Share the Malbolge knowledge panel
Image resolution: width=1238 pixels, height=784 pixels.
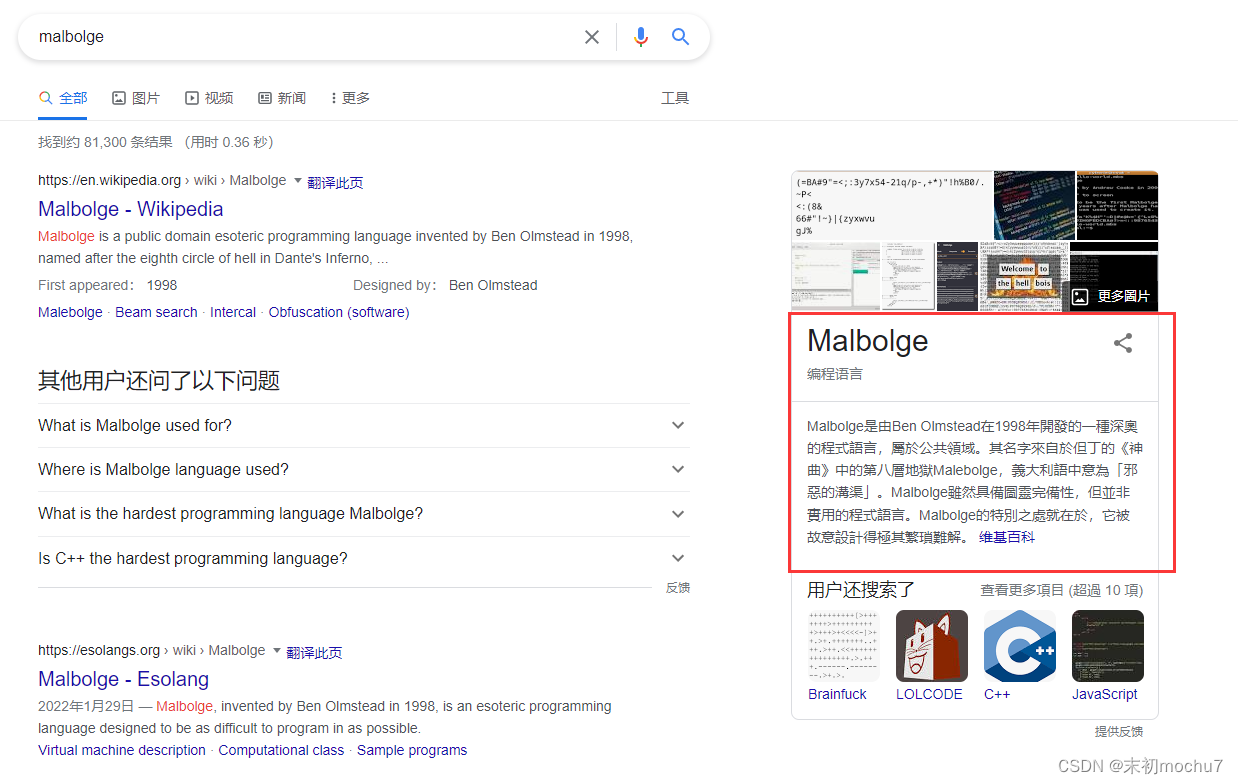(1122, 342)
